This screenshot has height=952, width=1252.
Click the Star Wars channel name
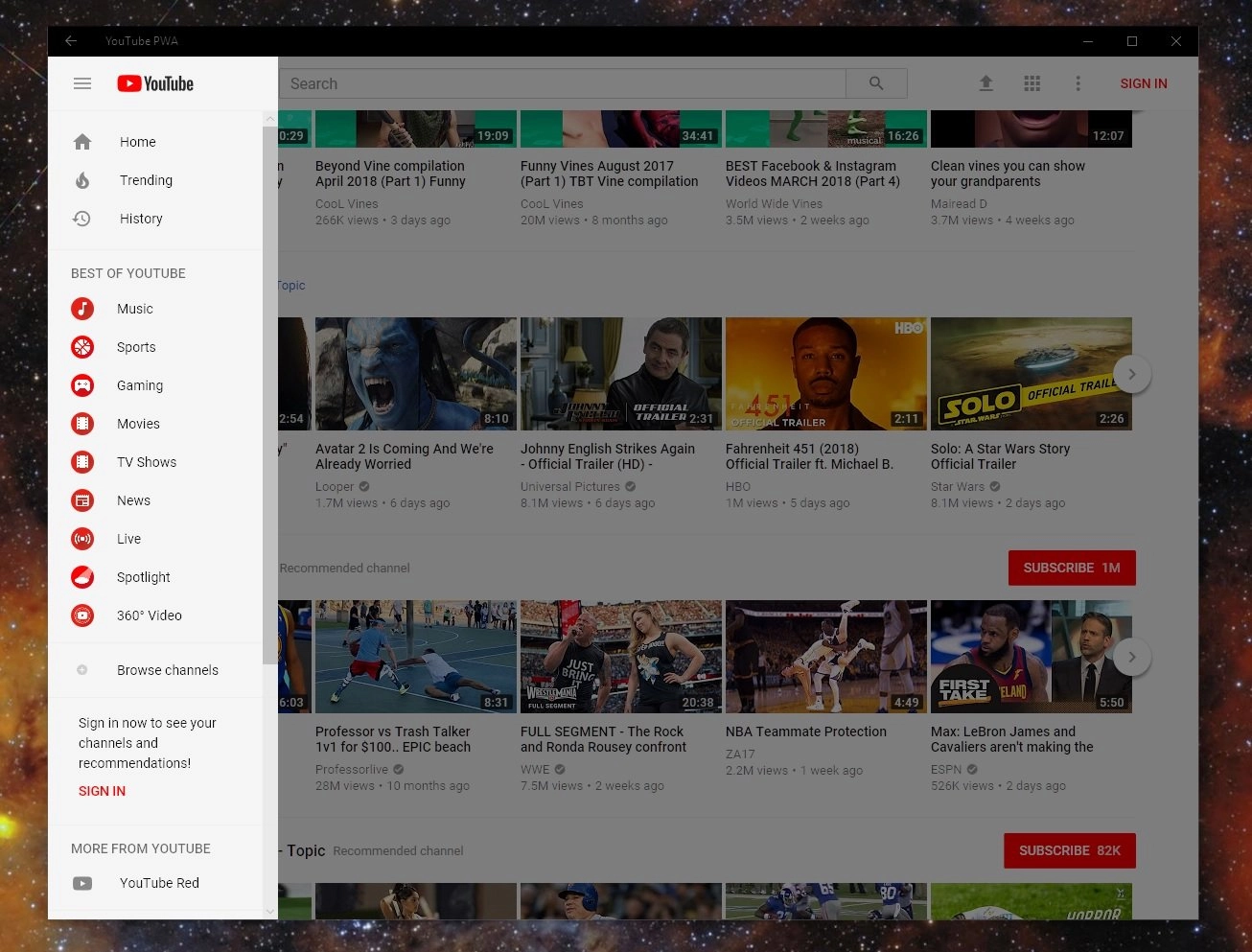tap(958, 487)
